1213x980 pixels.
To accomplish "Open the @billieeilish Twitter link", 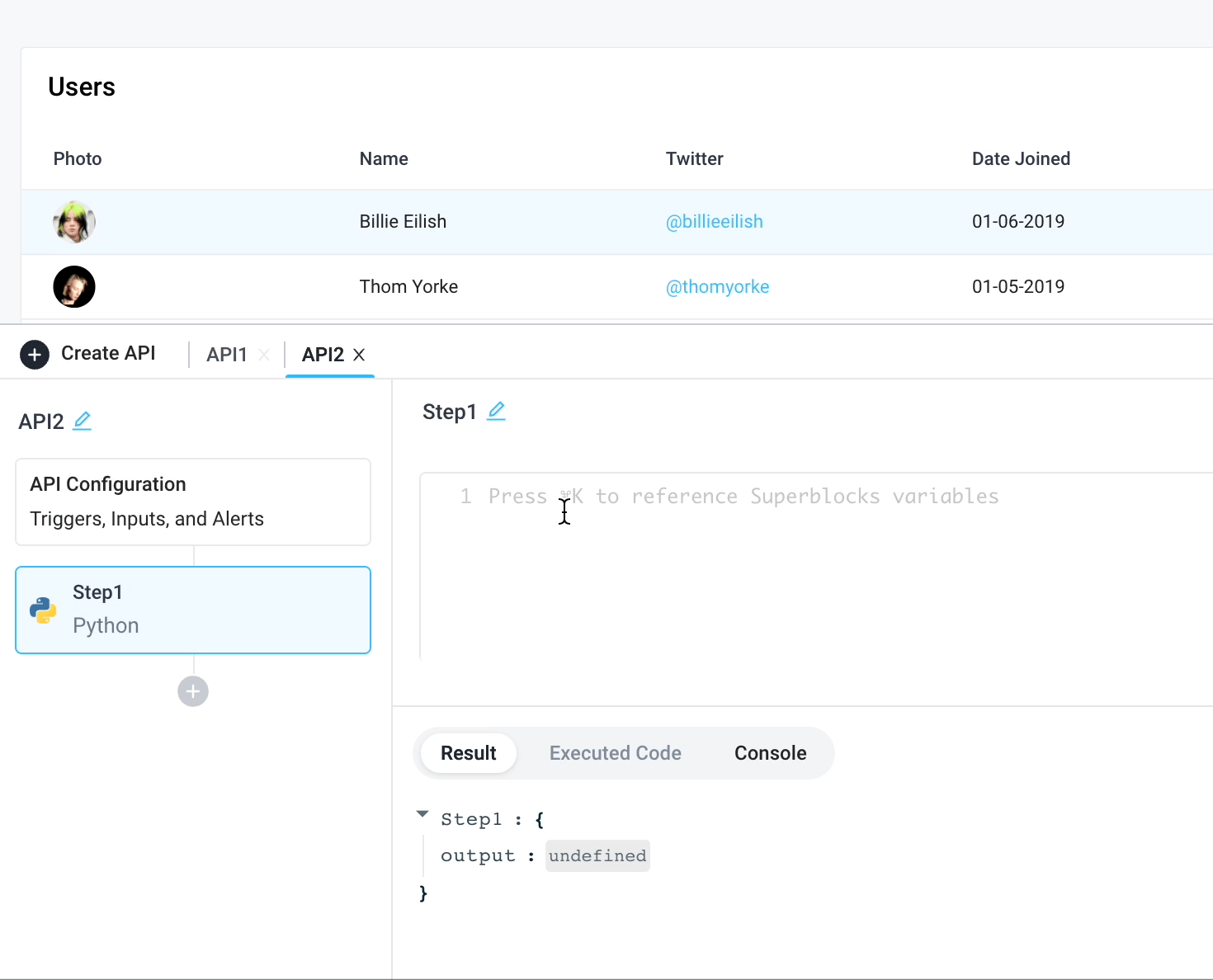I will pyautogui.click(x=714, y=222).
